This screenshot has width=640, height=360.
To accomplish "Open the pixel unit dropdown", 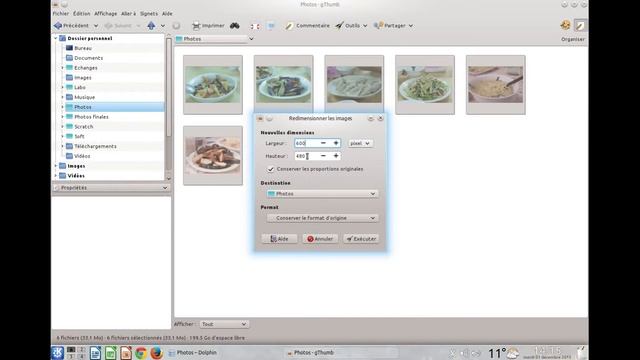I will 360,143.
